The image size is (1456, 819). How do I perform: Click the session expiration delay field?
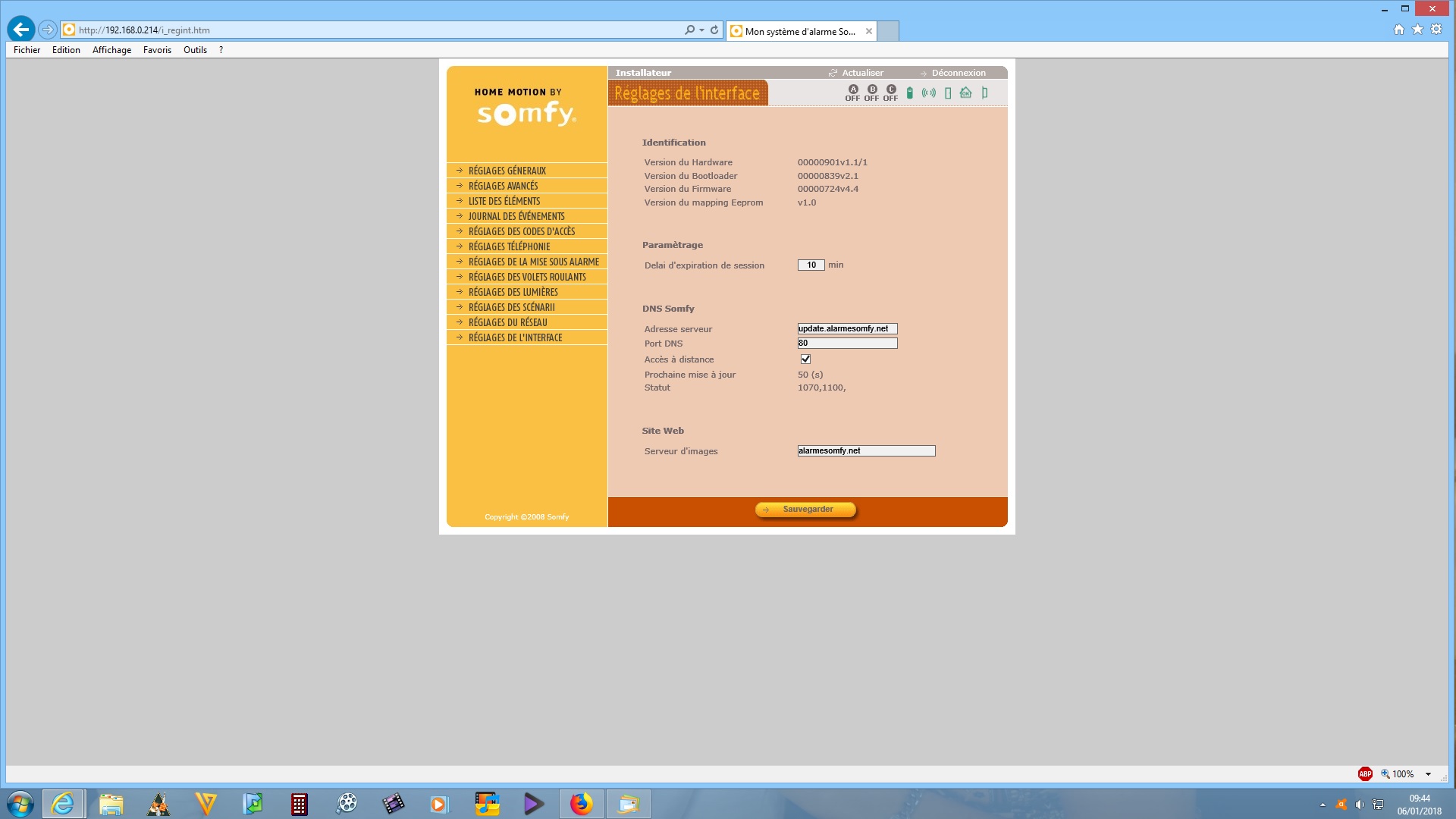click(x=811, y=265)
